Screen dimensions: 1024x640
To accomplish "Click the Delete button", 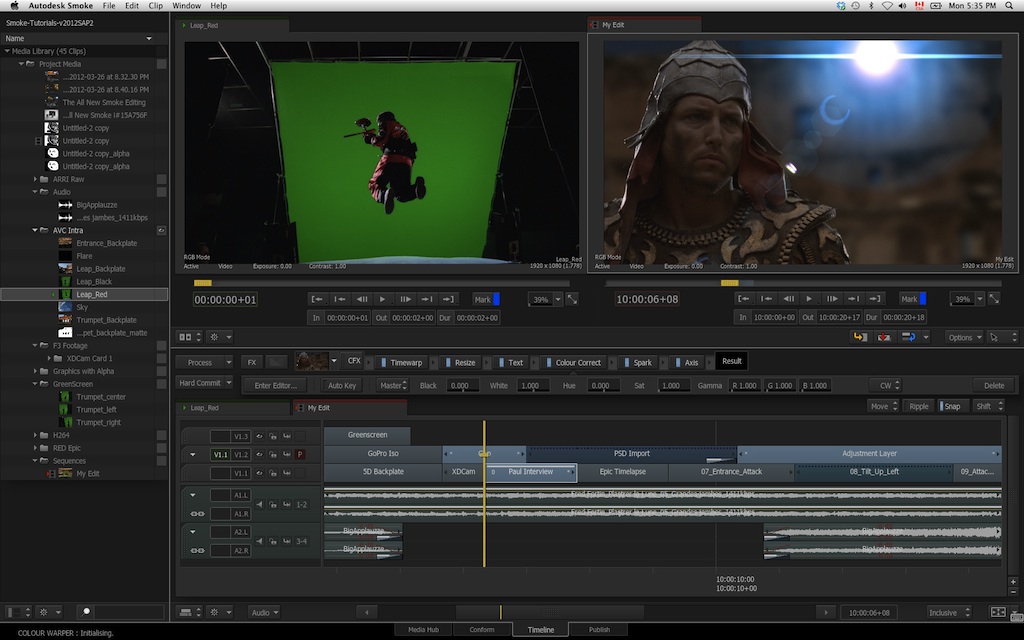I will [x=994, y=385].
